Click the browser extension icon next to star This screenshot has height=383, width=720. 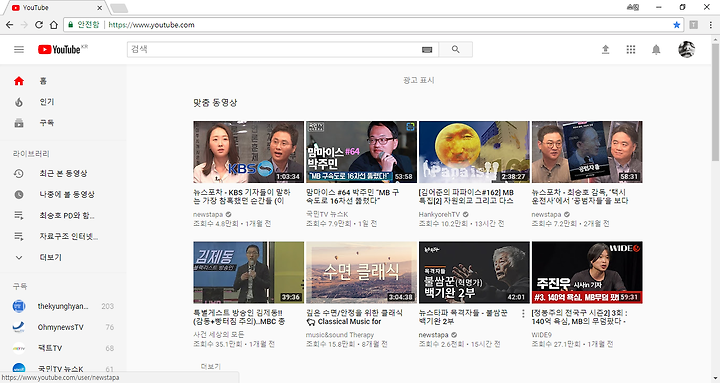[x=694, y=25]
